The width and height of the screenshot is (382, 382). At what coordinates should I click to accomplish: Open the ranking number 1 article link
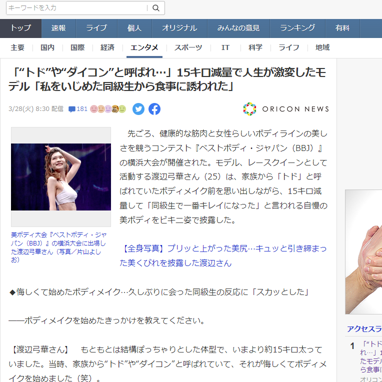pos(371,357)
